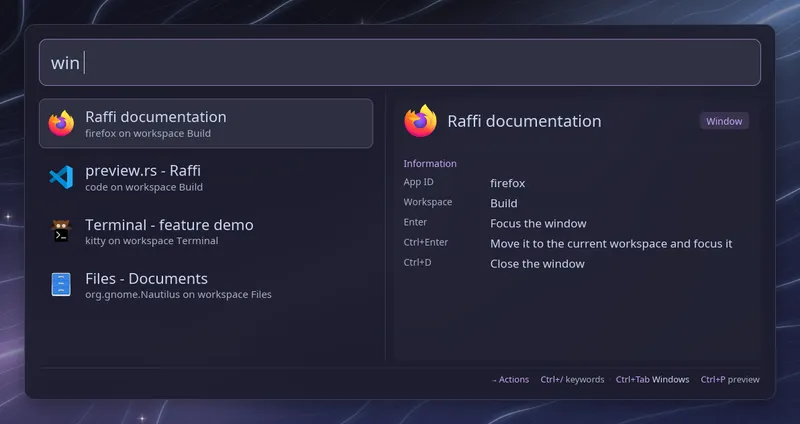Click Firefox icon in Raffi documentation row

61,123
